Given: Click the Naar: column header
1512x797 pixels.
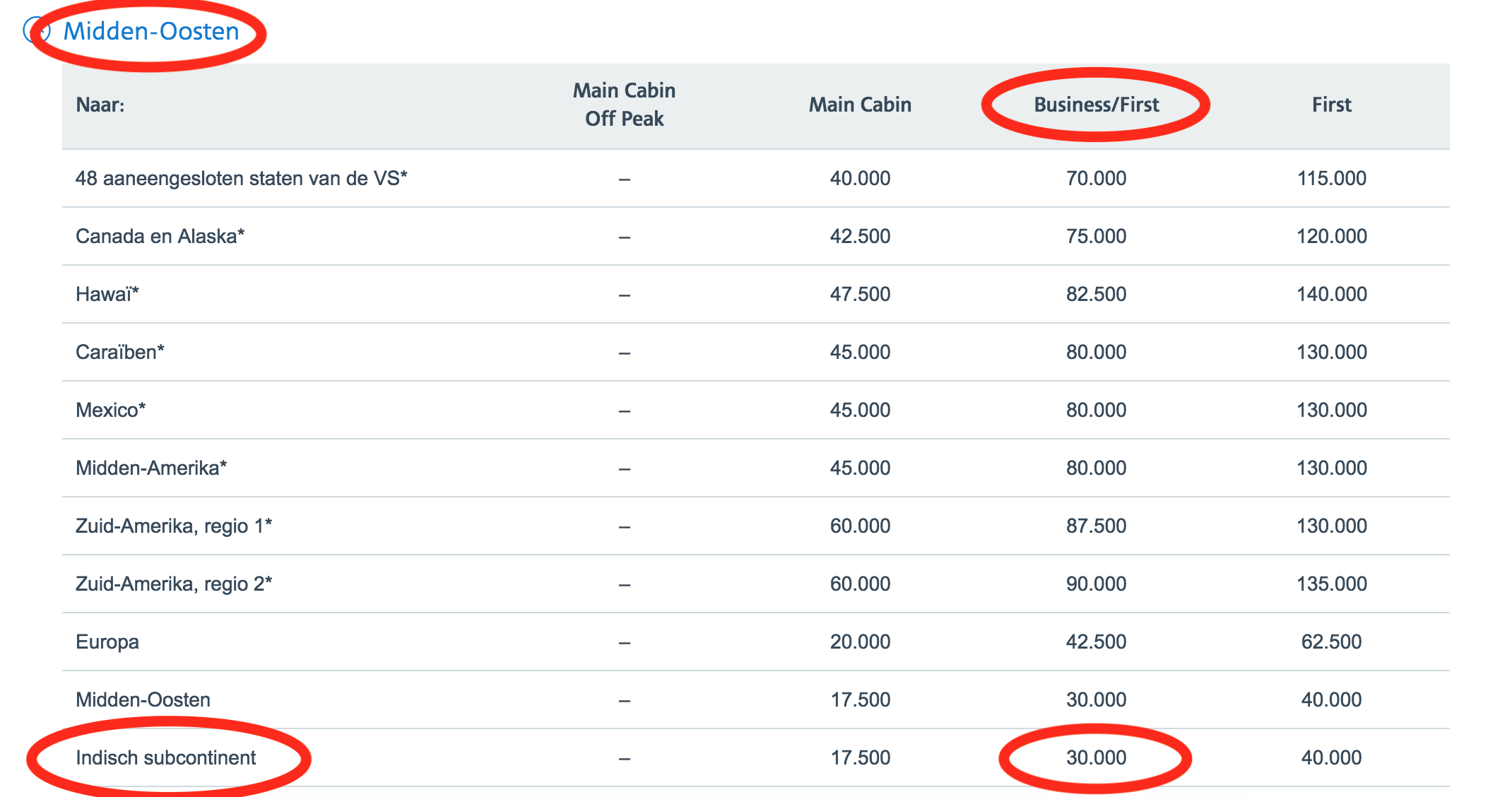Looking at the screenshot, I should point(100,105).
